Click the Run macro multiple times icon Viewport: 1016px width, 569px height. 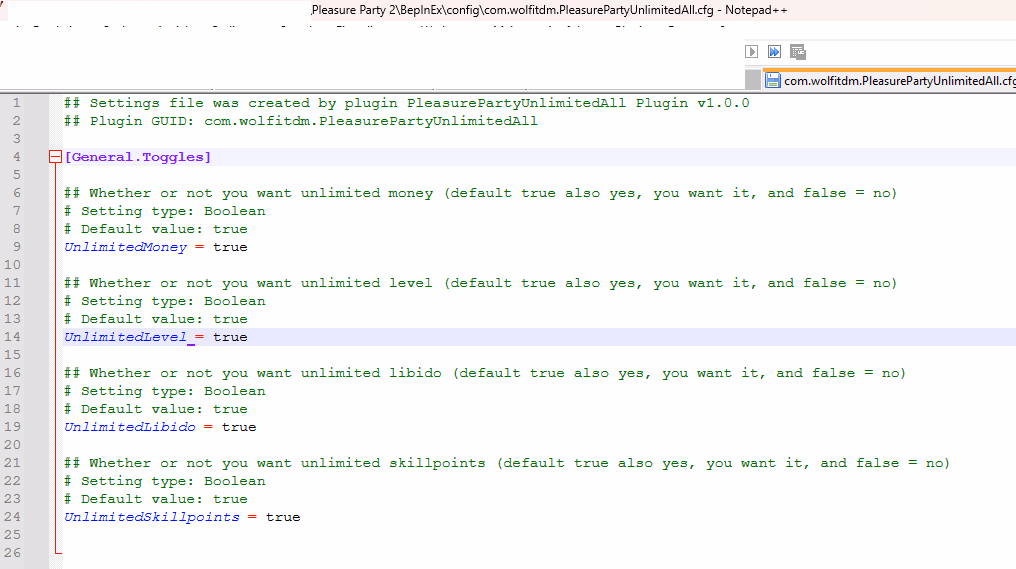coord(774,51)
